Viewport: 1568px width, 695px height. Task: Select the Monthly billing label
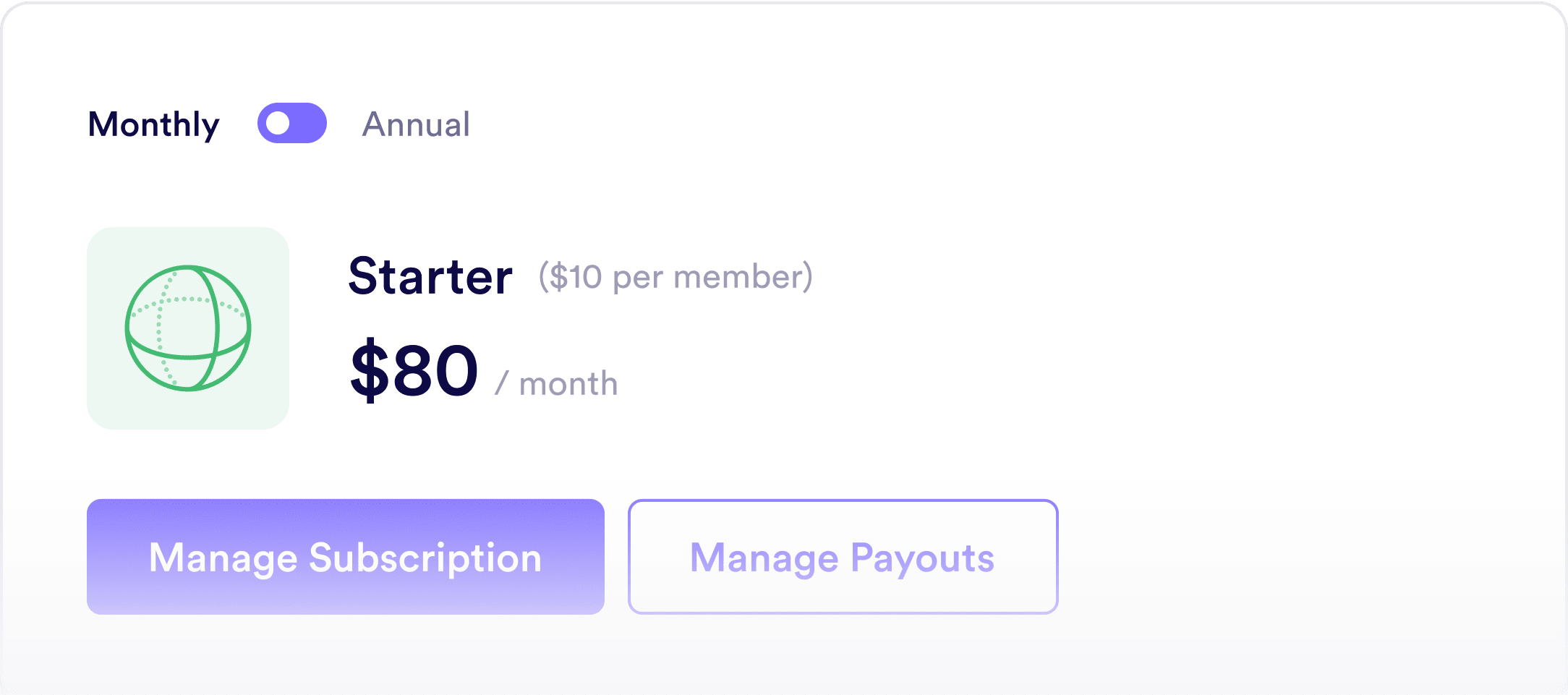153,124
